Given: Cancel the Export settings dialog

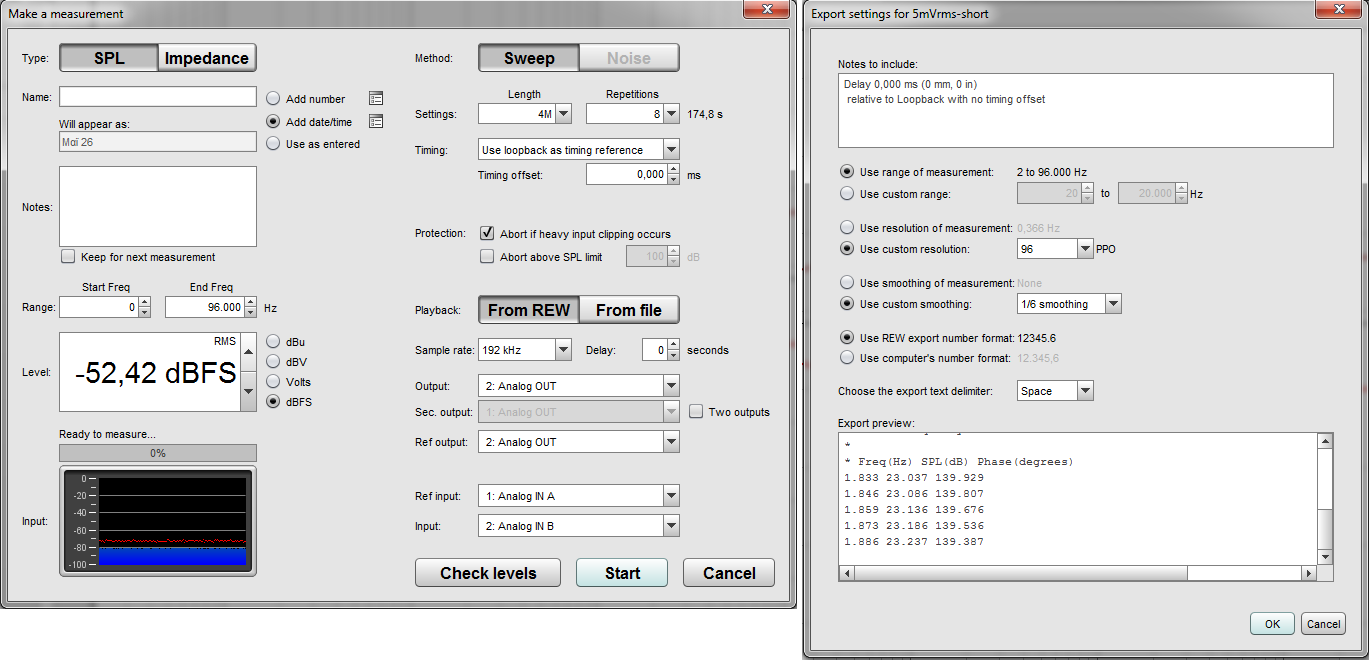Looking at the screenshot, I should pyautogui.click(x=1323, y=624).
